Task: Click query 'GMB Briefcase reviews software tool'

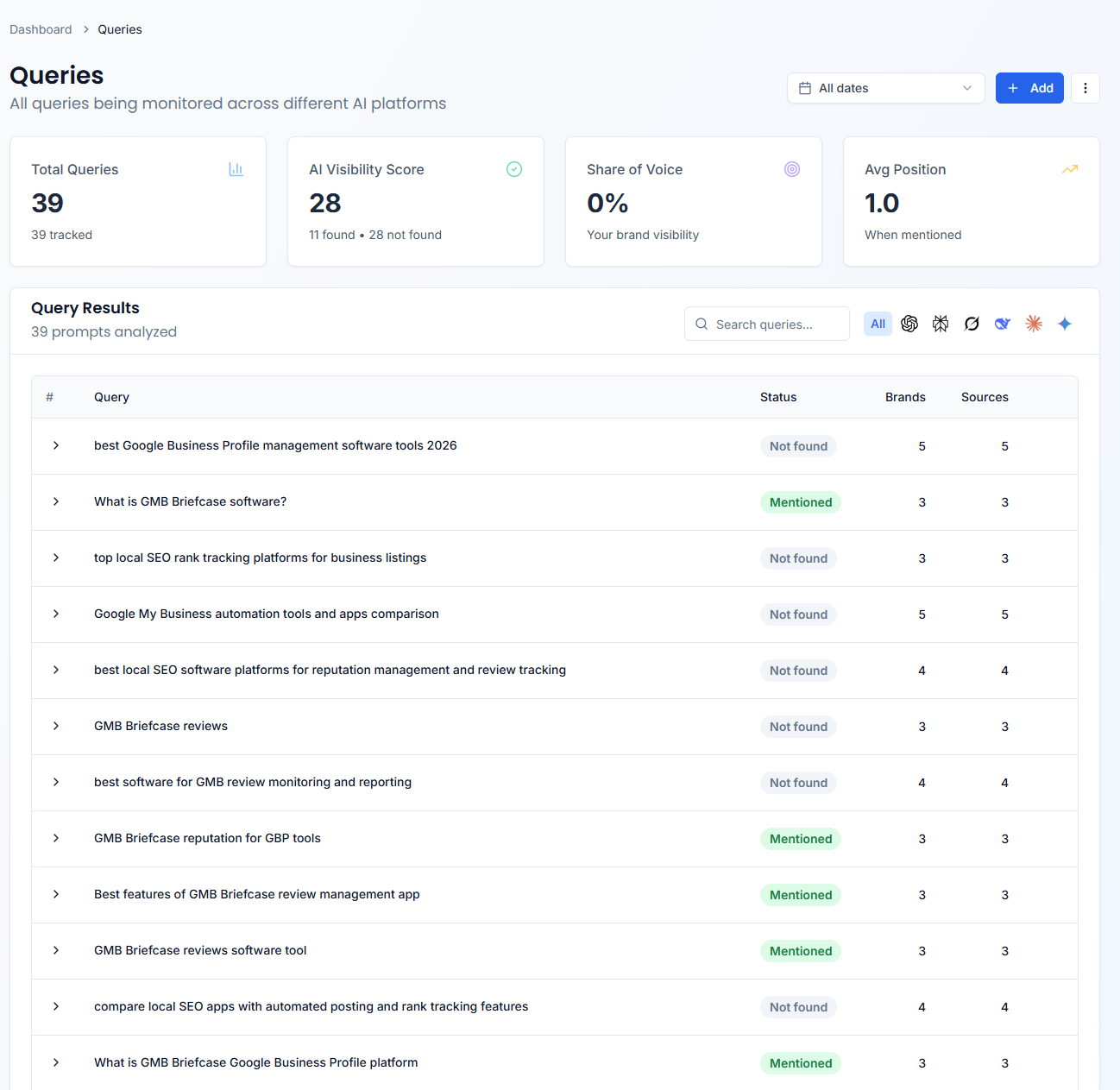Action: pos(200,950)
